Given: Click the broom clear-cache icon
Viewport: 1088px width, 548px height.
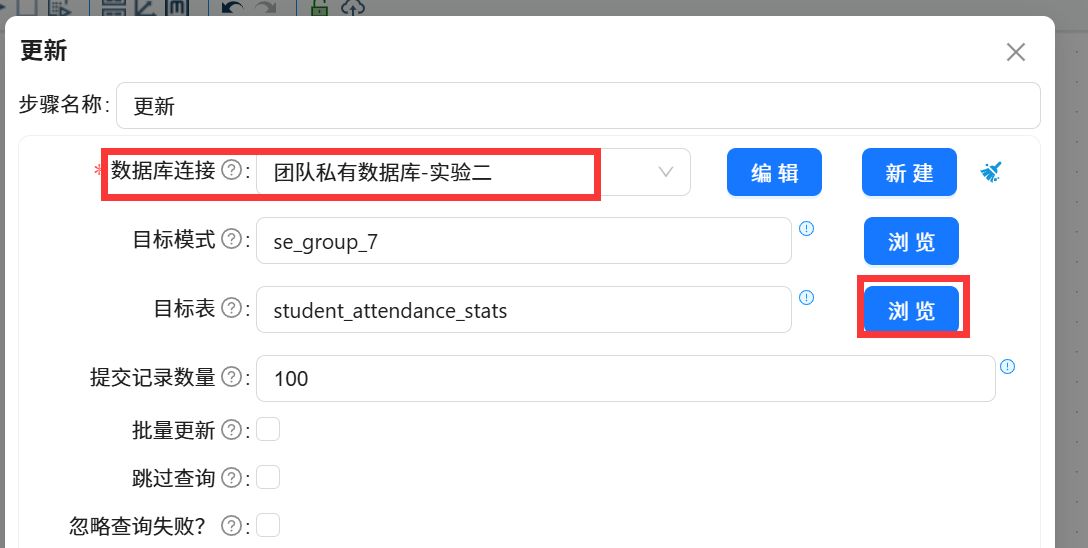Looking at the screenshot, I should point(991,171).
